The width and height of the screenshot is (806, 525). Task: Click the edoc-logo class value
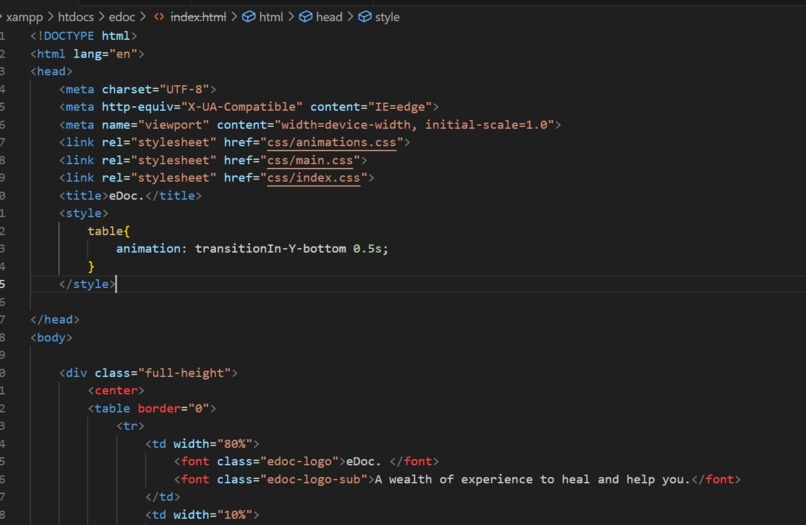[x=299, y=462]
